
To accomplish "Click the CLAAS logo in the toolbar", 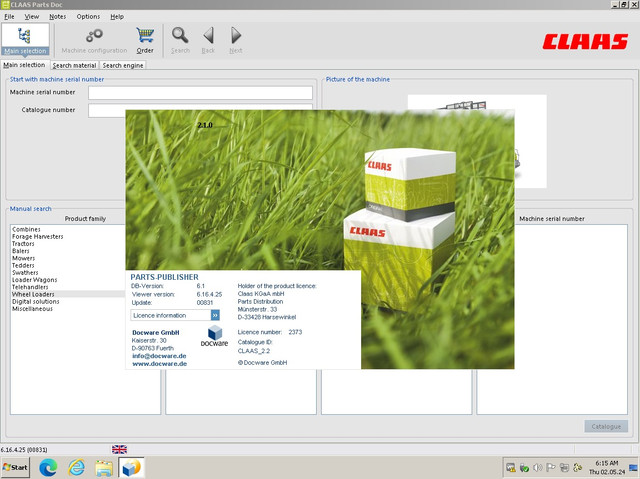I will [585, 42].
